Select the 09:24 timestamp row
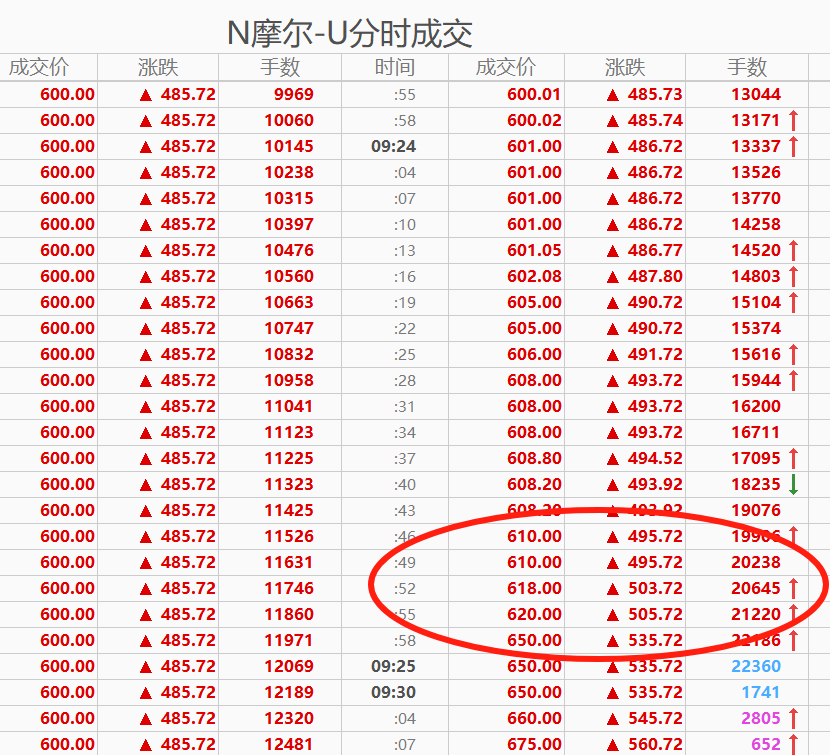 click(394, 146)
